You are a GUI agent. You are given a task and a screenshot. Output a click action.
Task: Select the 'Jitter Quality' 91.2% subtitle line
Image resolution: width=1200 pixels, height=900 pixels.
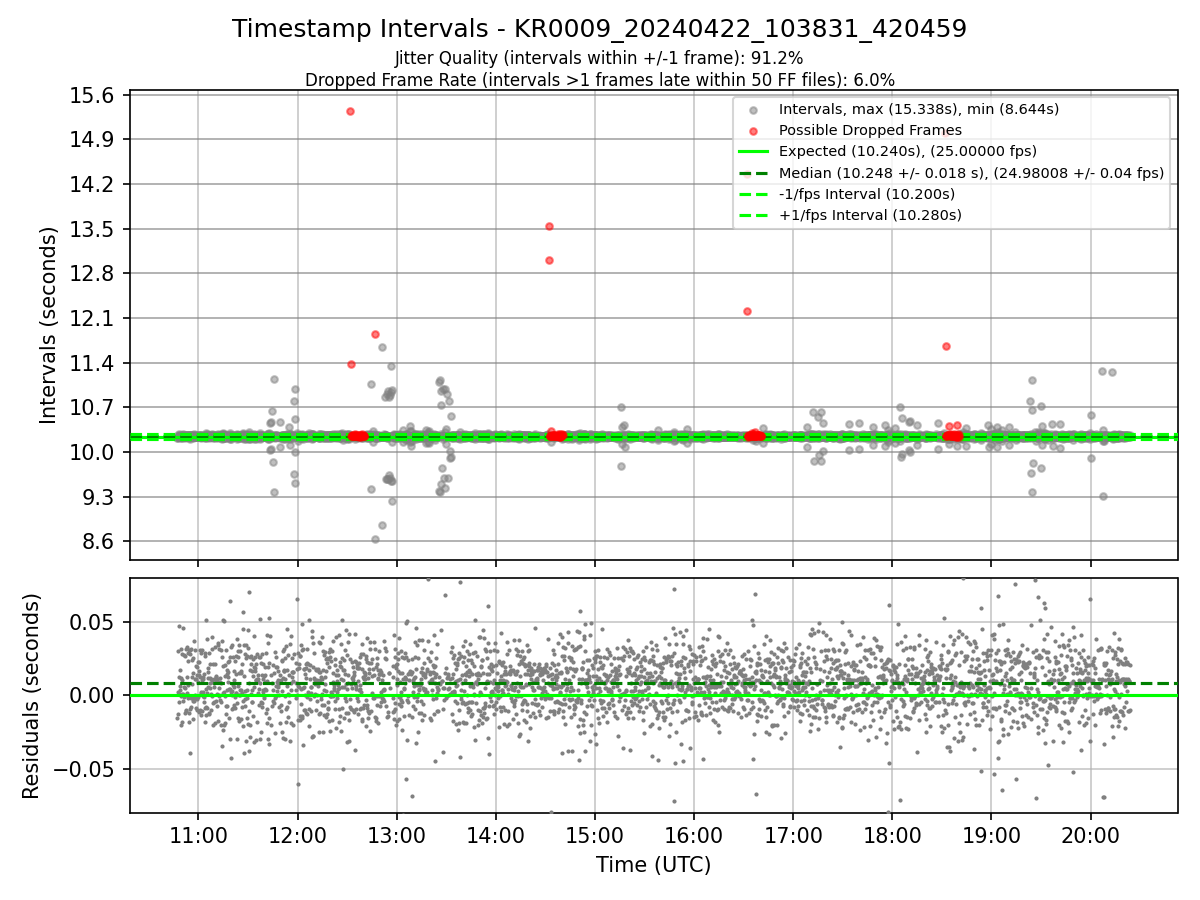[x=599, y=59]
